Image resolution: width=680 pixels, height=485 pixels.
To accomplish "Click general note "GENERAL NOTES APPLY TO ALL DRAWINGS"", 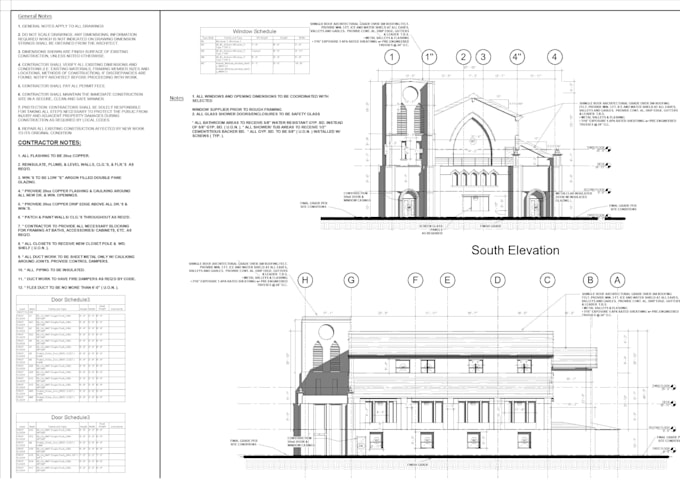I will point(61,26).
